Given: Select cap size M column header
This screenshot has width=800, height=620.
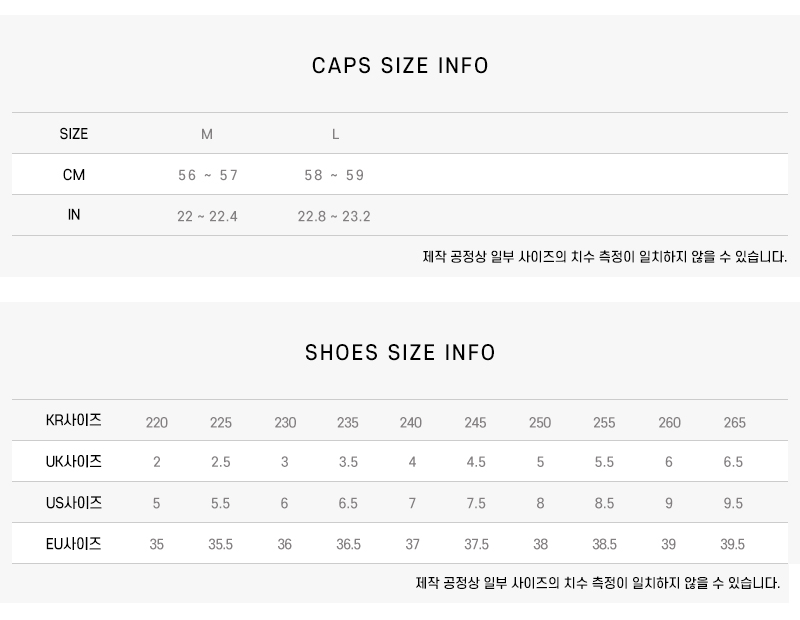Looking at the screenshot, I should [x=207, y=134].
